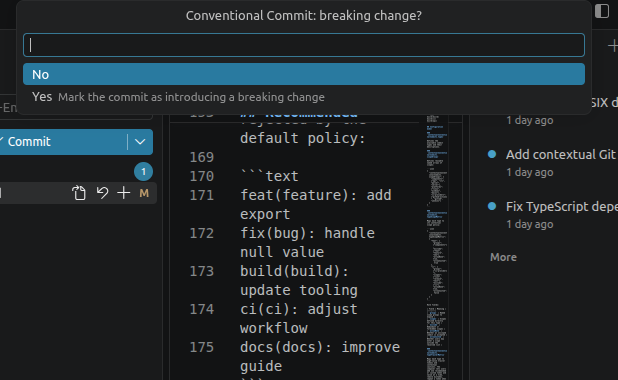Click the blue dot beside 'Fix TypeScript depe'
Image resolution: width=618 pixels, height=380 pixels.
click(x=492, y=206)
